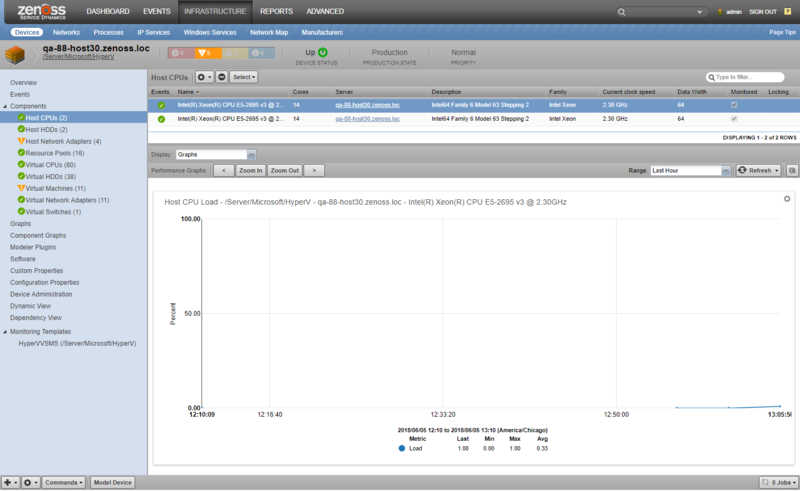Image resolution: width=800 pixels, height=491 pixels.
Task: Open the header search options dropdown arrow
Action: [699, 12]
